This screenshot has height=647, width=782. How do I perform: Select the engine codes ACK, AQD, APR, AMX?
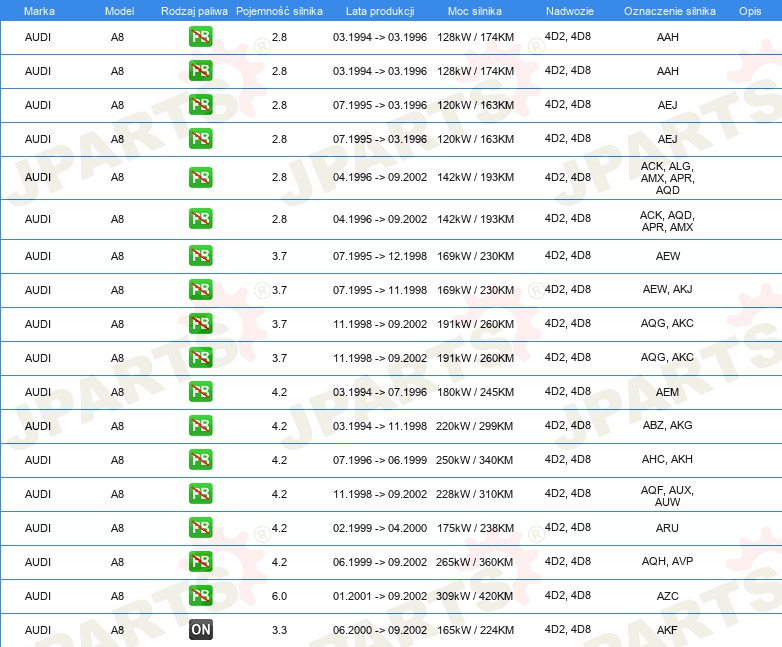pyautogui.click(x=667, y=221)
